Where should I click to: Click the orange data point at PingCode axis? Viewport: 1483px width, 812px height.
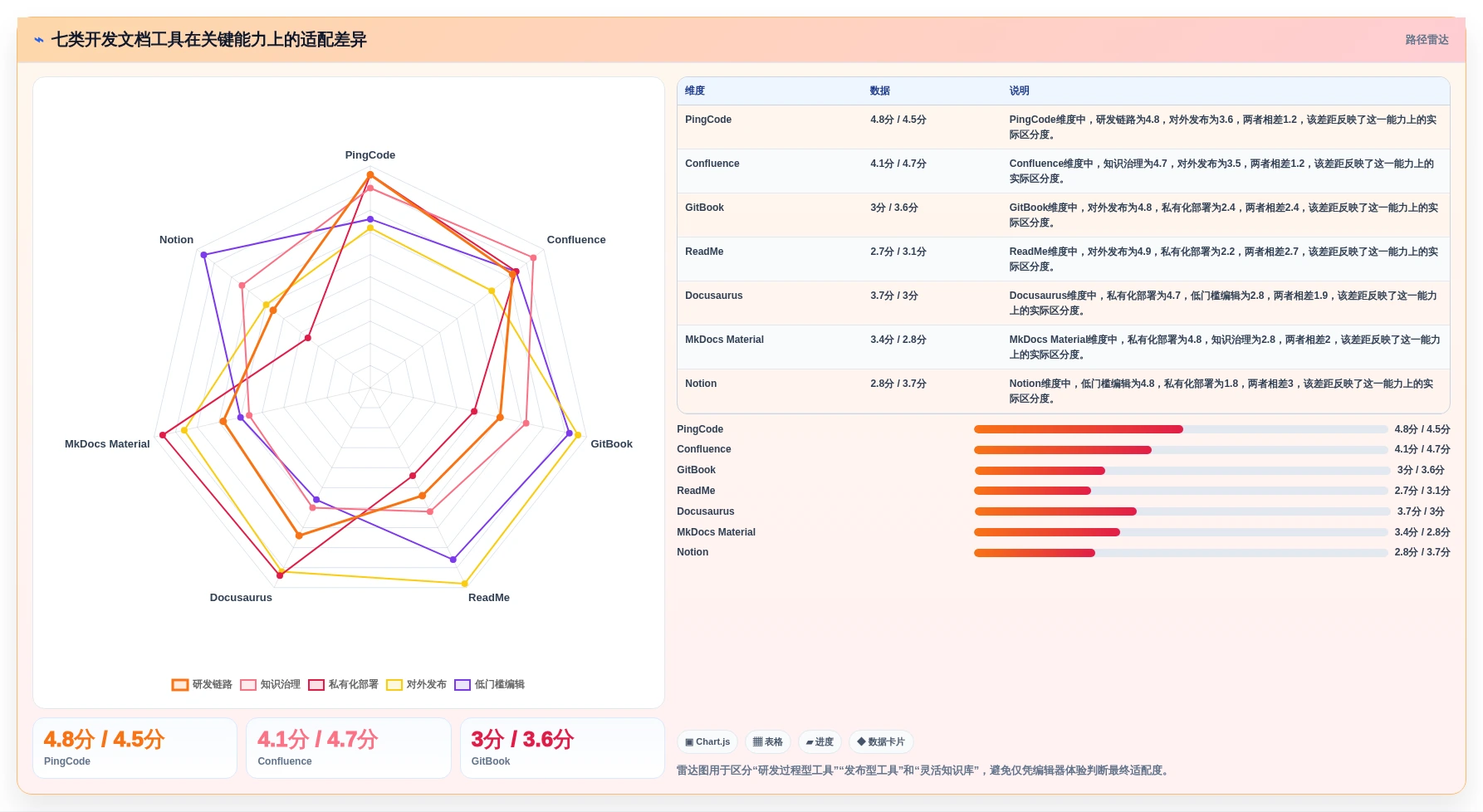pyautogui.click(x=370, y=174)
